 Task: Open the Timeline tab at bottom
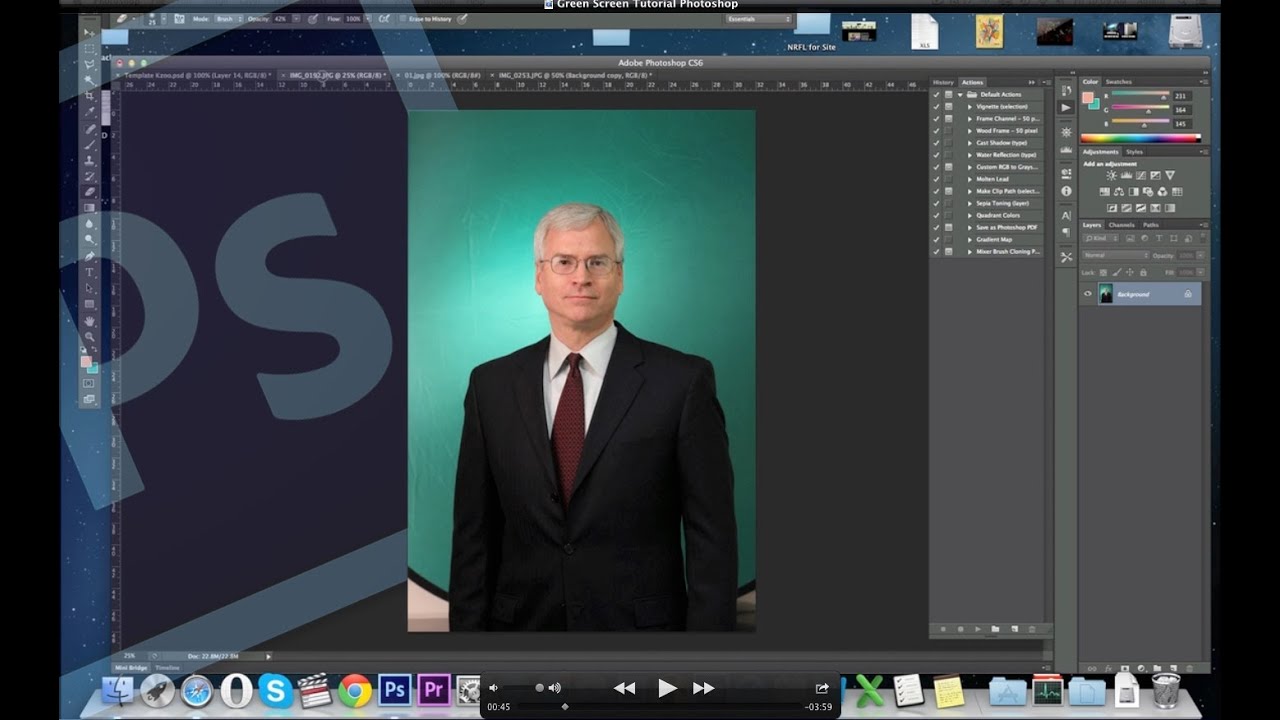click(167, 667)
